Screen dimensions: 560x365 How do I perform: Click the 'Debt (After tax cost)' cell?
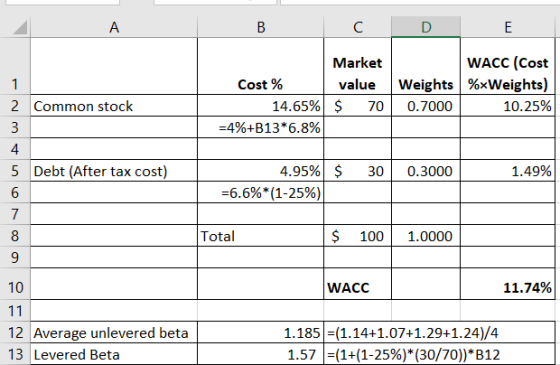(114, 171)
